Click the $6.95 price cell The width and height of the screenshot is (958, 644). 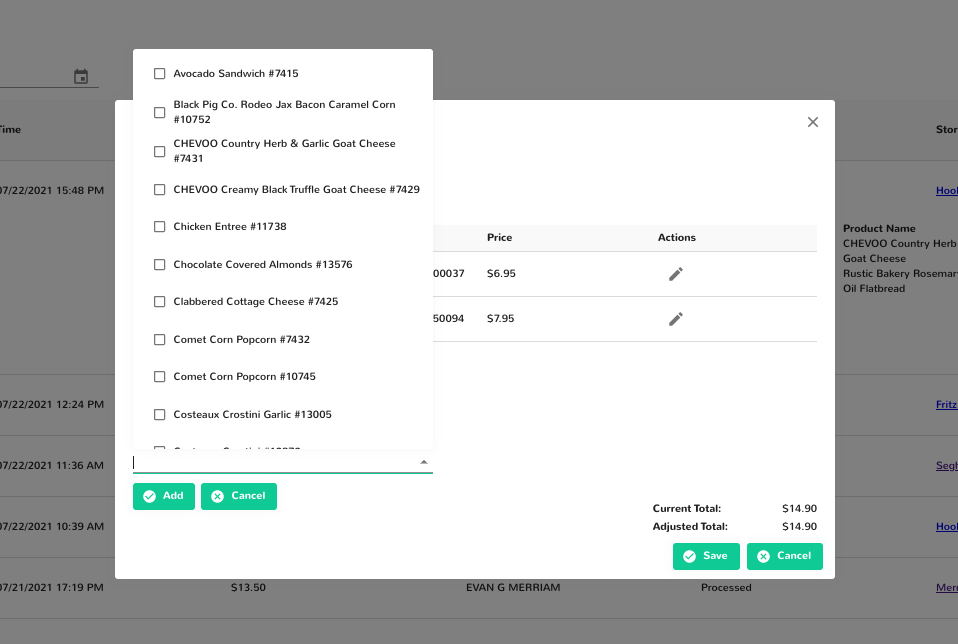coord(501,274)
